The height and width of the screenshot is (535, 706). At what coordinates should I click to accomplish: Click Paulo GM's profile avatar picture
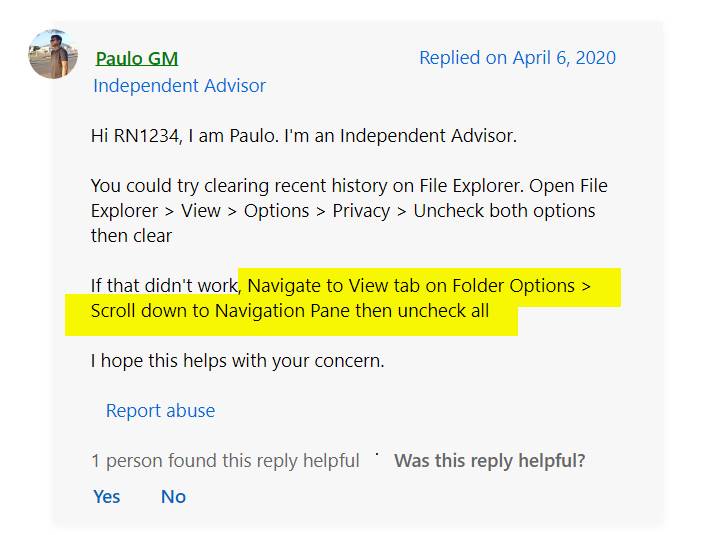point(53,53)
